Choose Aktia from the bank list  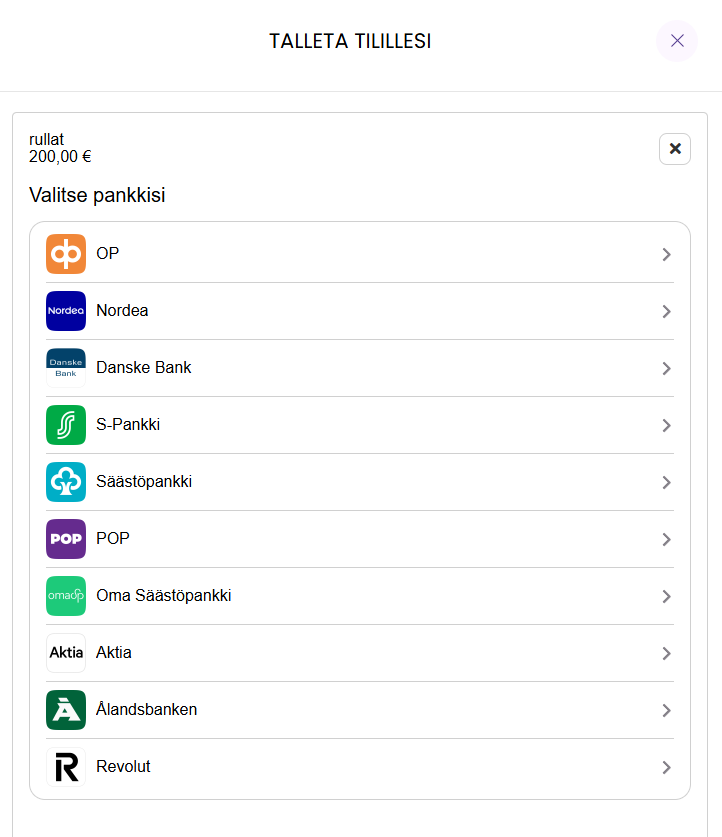point(360,653)
